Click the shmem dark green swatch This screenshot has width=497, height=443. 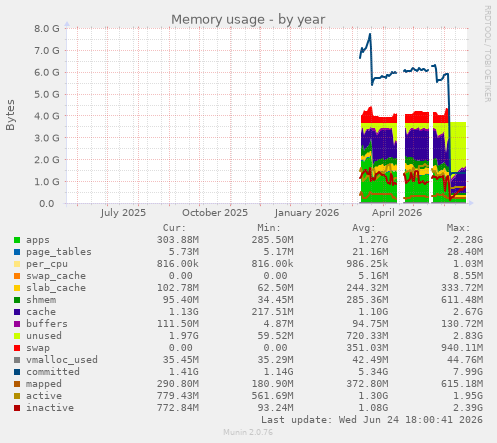coord(17,300)
